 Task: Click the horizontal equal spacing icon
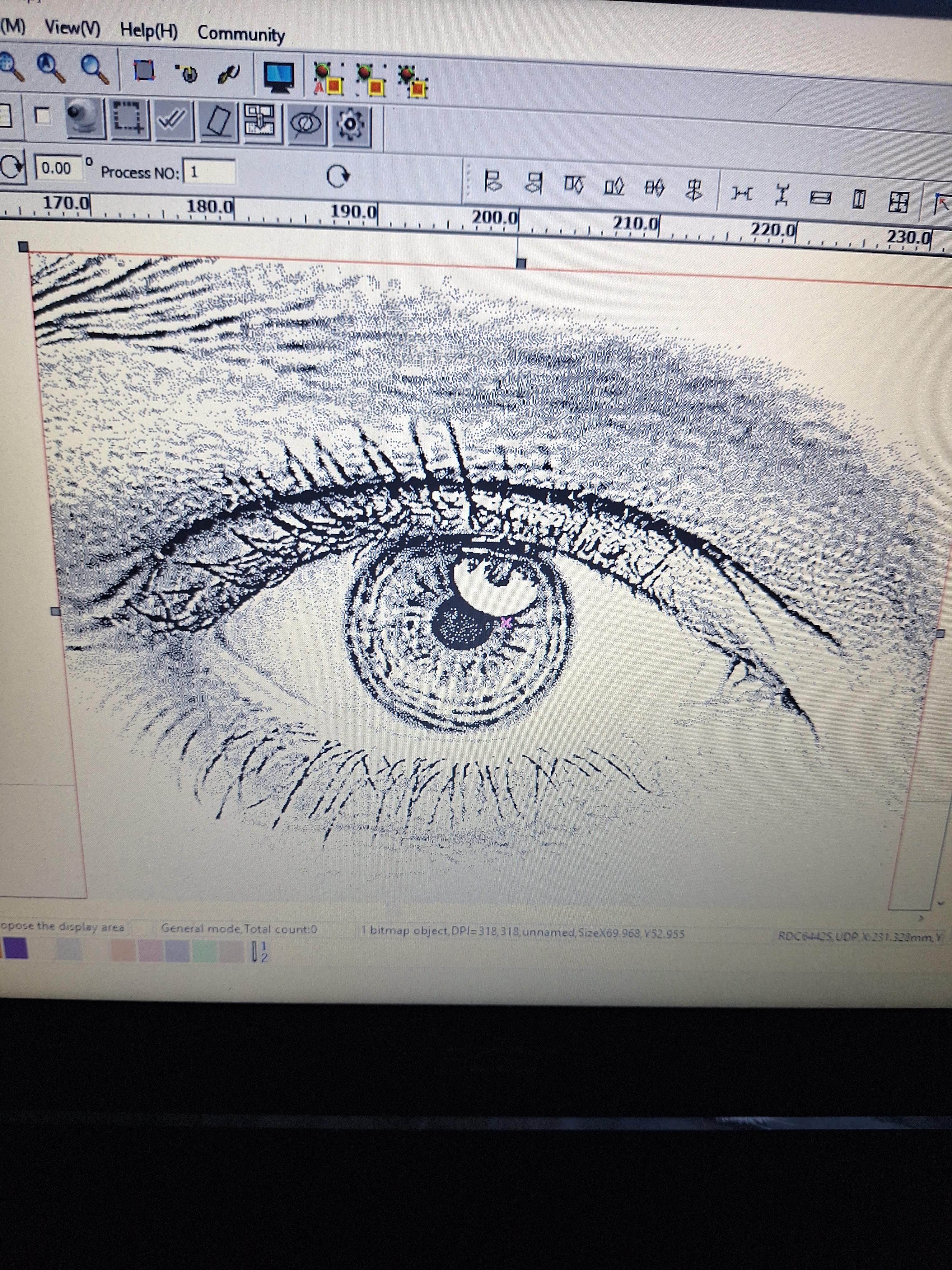click(x=741, y=194)
